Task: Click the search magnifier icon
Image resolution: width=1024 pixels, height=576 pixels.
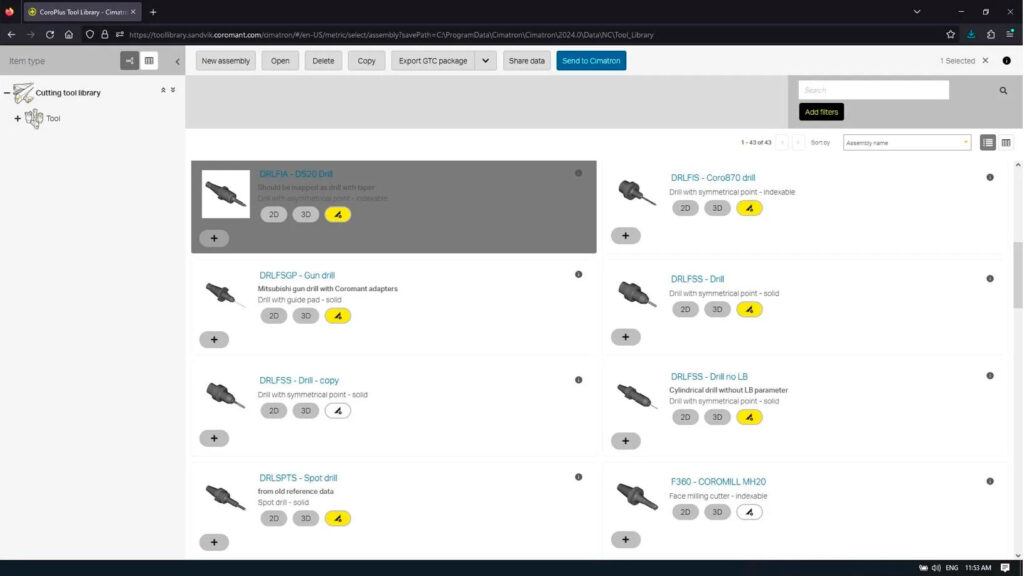Action: point(1003,91)
